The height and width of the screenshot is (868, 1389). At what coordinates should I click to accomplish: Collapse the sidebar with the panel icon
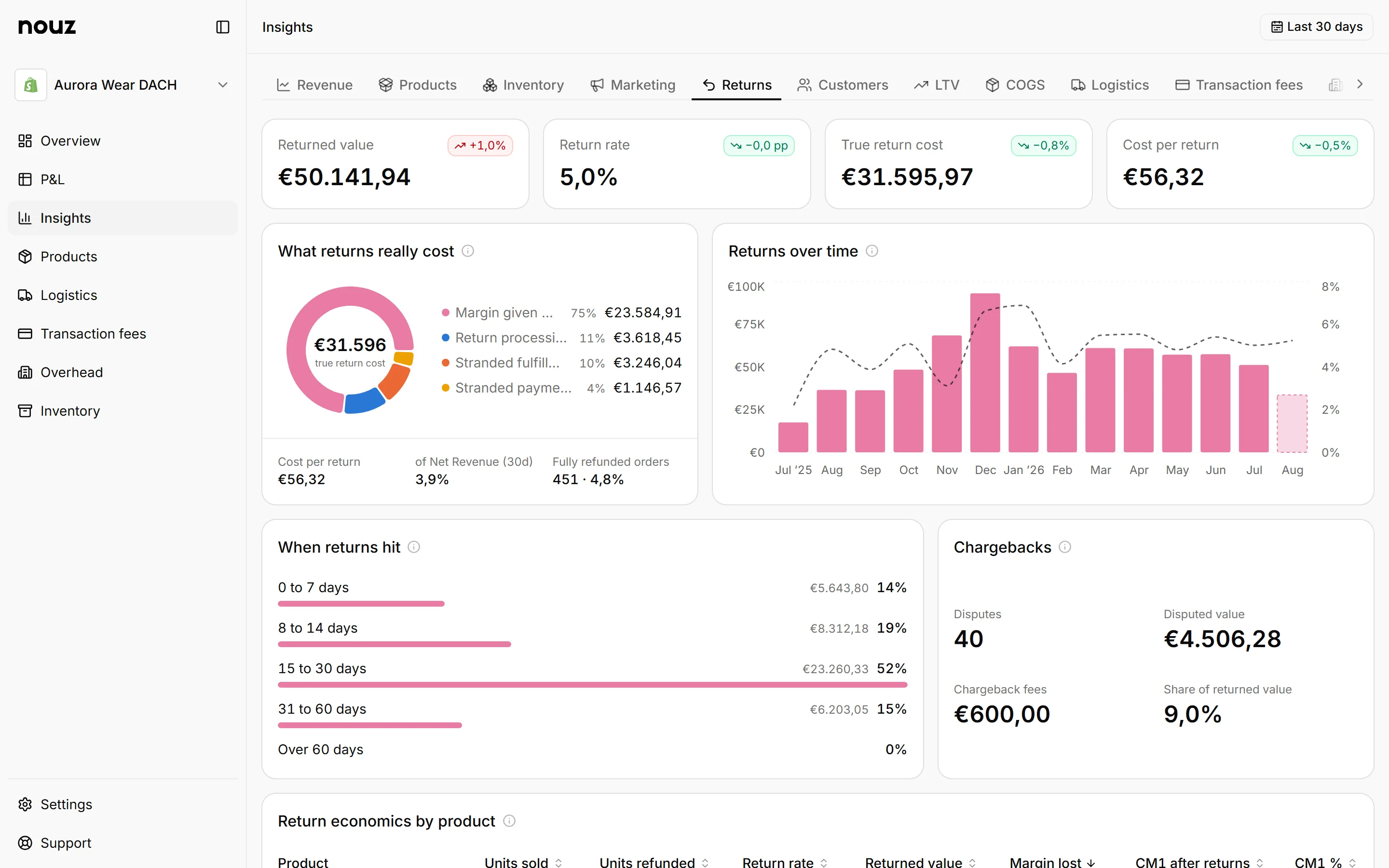coord(223,27)
